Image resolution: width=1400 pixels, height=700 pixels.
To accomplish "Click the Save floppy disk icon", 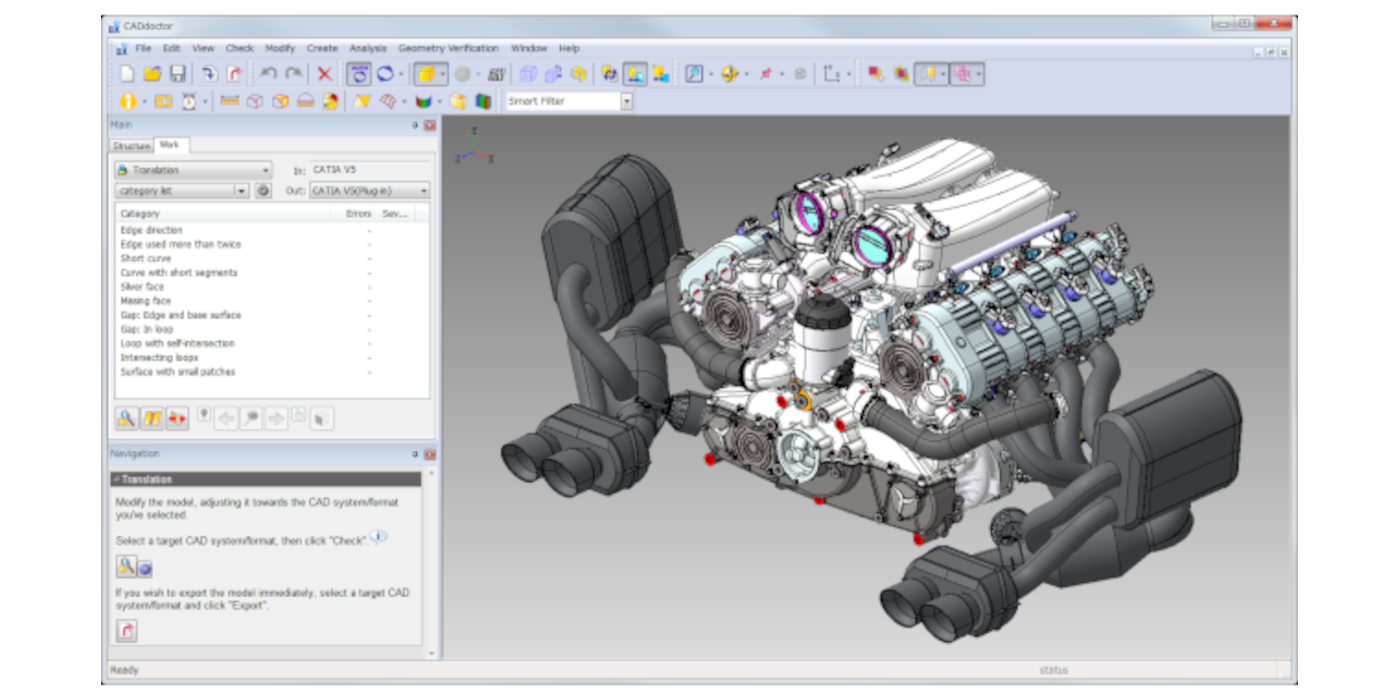I will [177, 74].
